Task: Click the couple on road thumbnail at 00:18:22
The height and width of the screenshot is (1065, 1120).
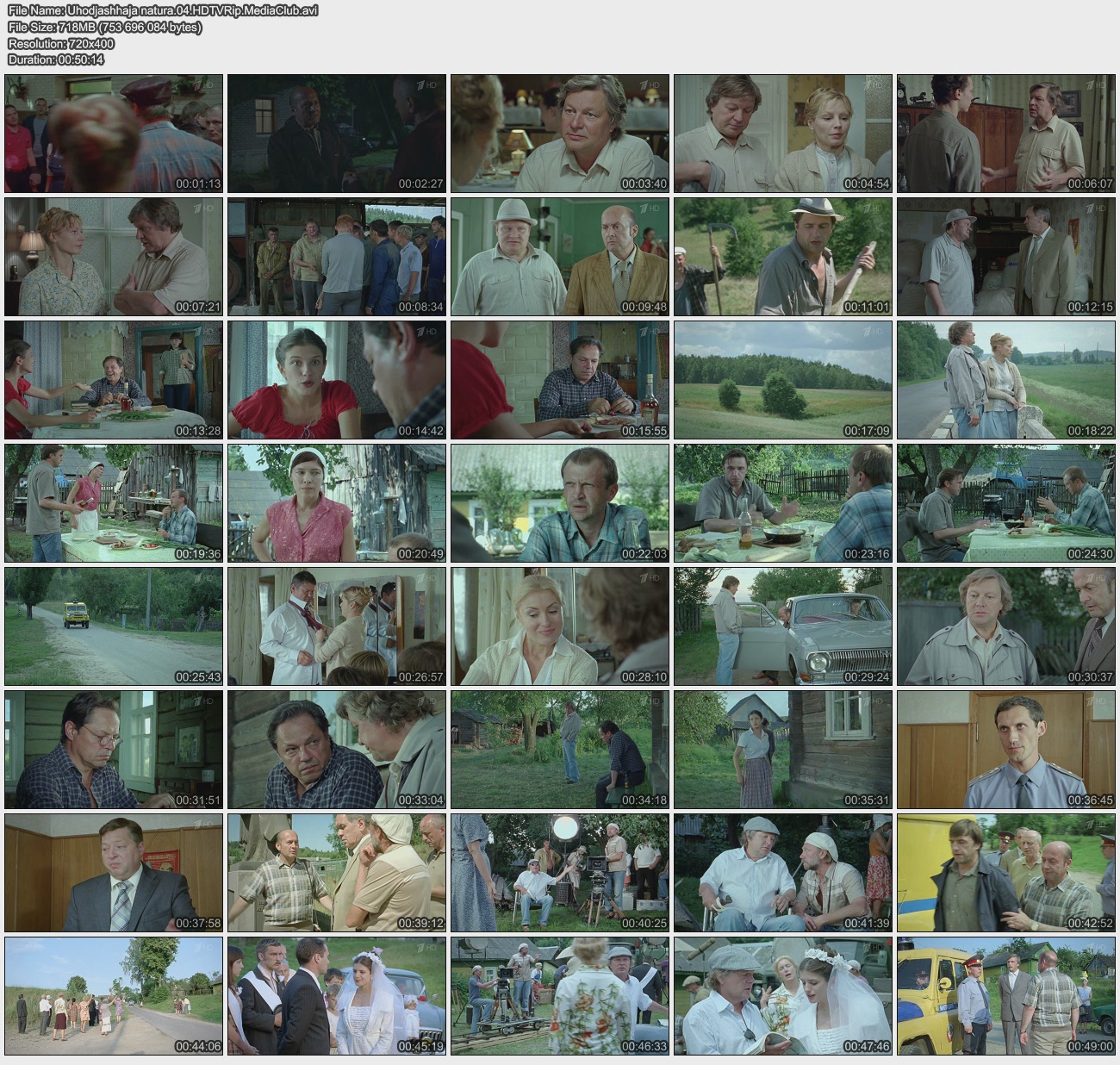Action: tap(1005, 380)
